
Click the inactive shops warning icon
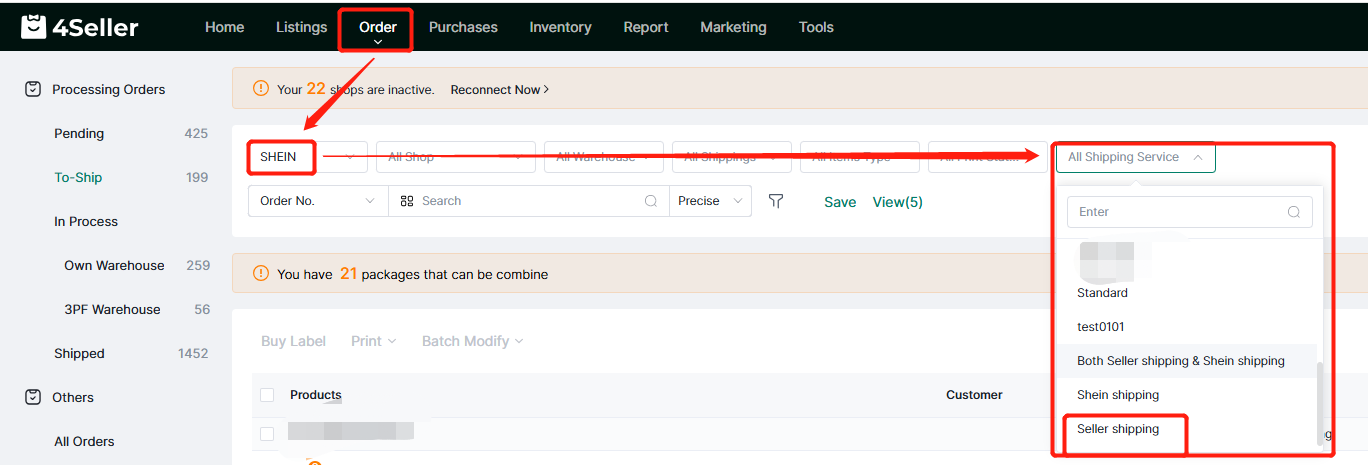coord(261,89)
